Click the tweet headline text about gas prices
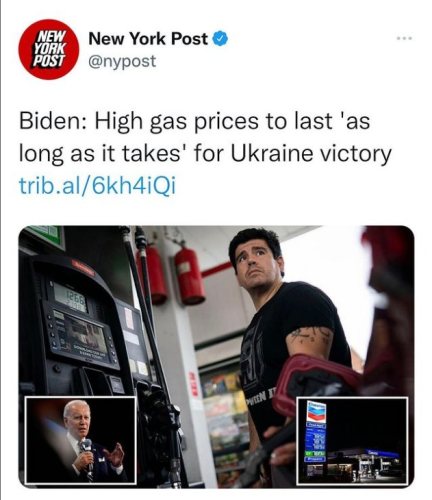 point(205,137)
